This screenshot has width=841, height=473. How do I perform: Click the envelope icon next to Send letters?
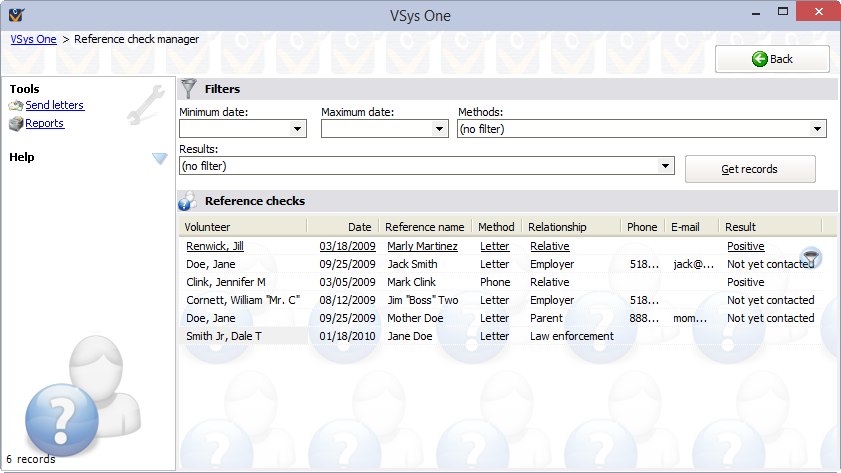pos(16,106)
